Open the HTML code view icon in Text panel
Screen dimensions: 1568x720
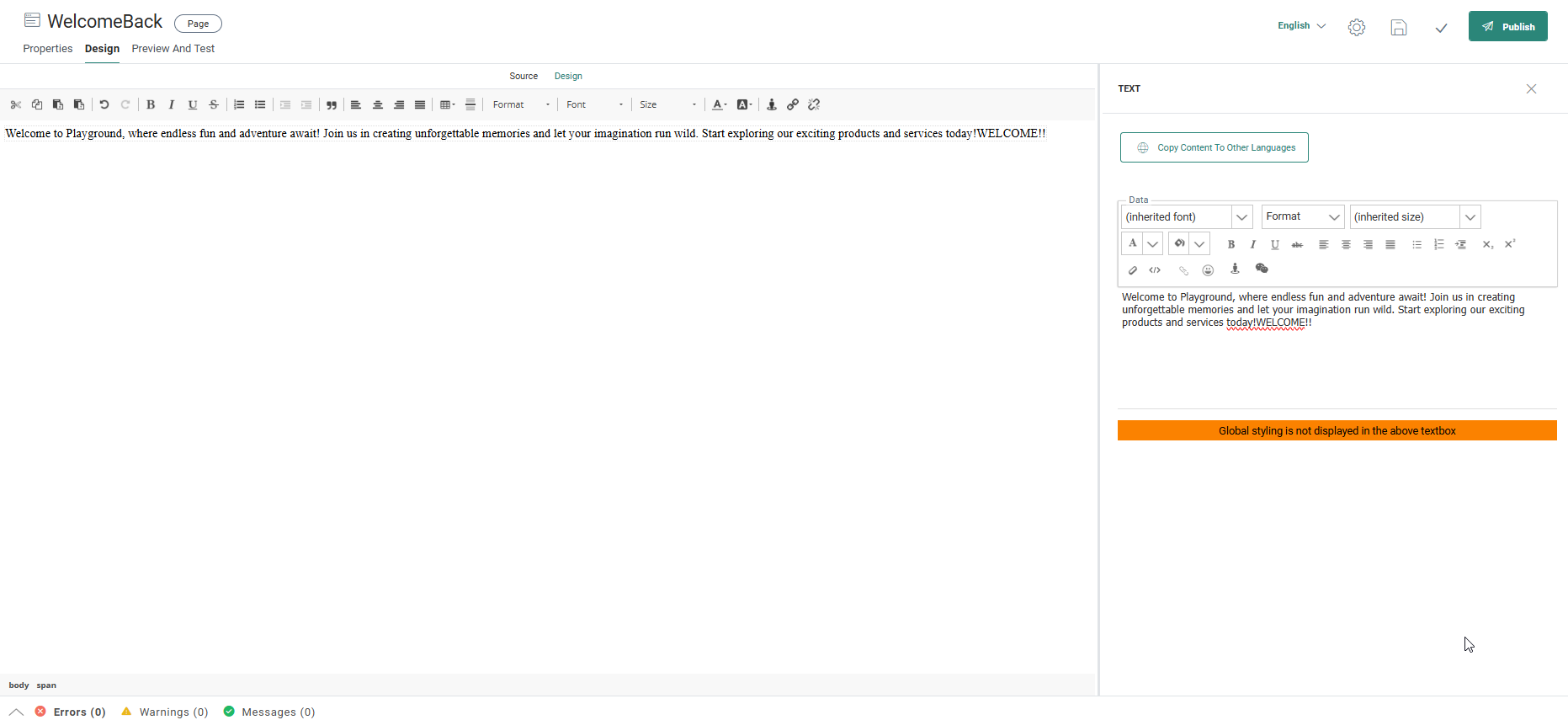pos(1155,270)
